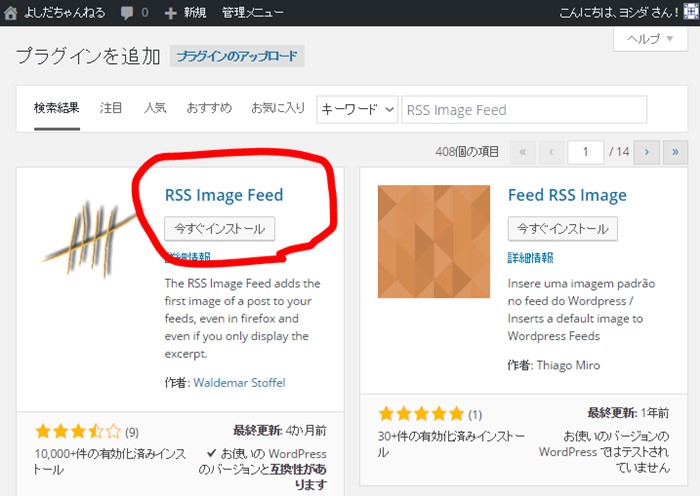This screenshot has width=700, height=496.
Task: Click RSS Image Feed plugin thumbnail
Action: 89,241
